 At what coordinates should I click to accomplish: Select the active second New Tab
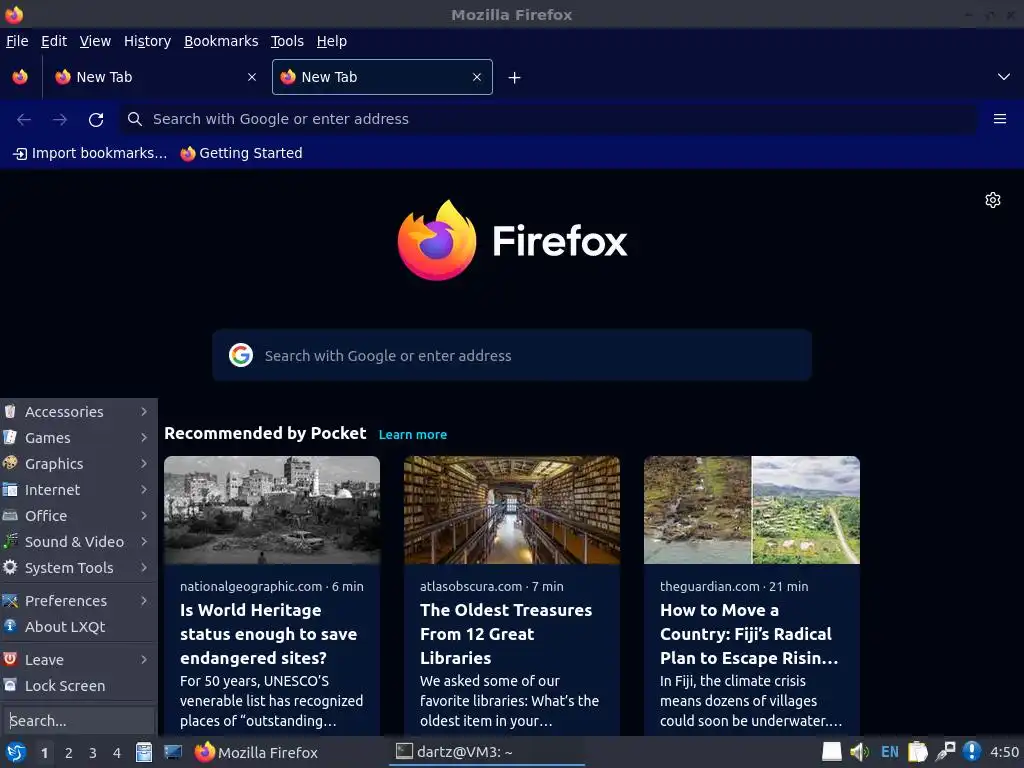382,77
